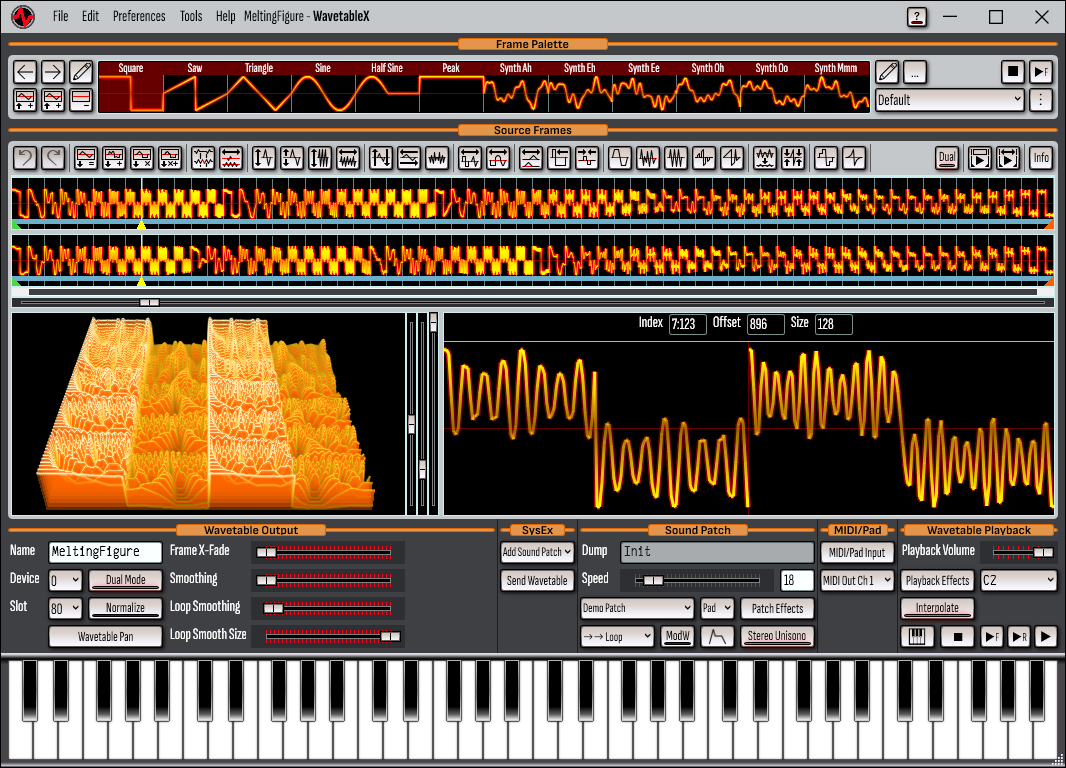The height and width of the screenshot is (768, 1066).
Task: Open the Preferences menu
Action: pos(139,16)
